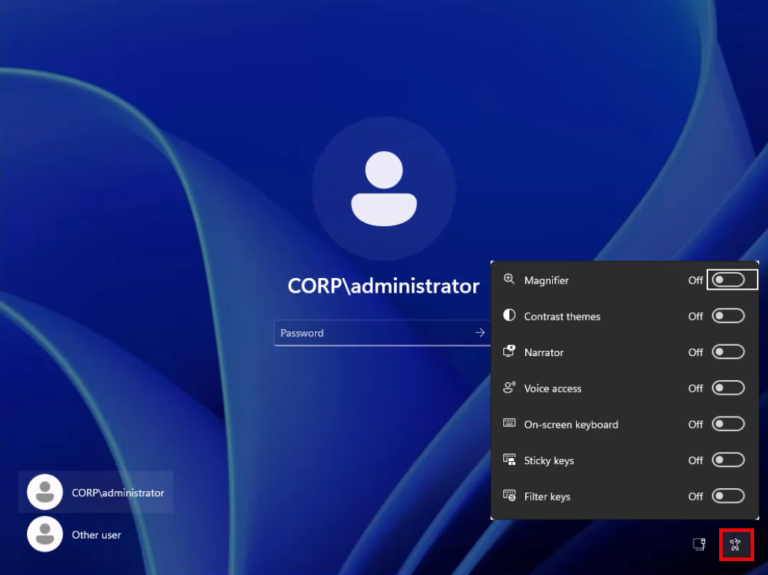Enable the On-screen keyboard switch
Screen dimensions: 768x575
728,424
